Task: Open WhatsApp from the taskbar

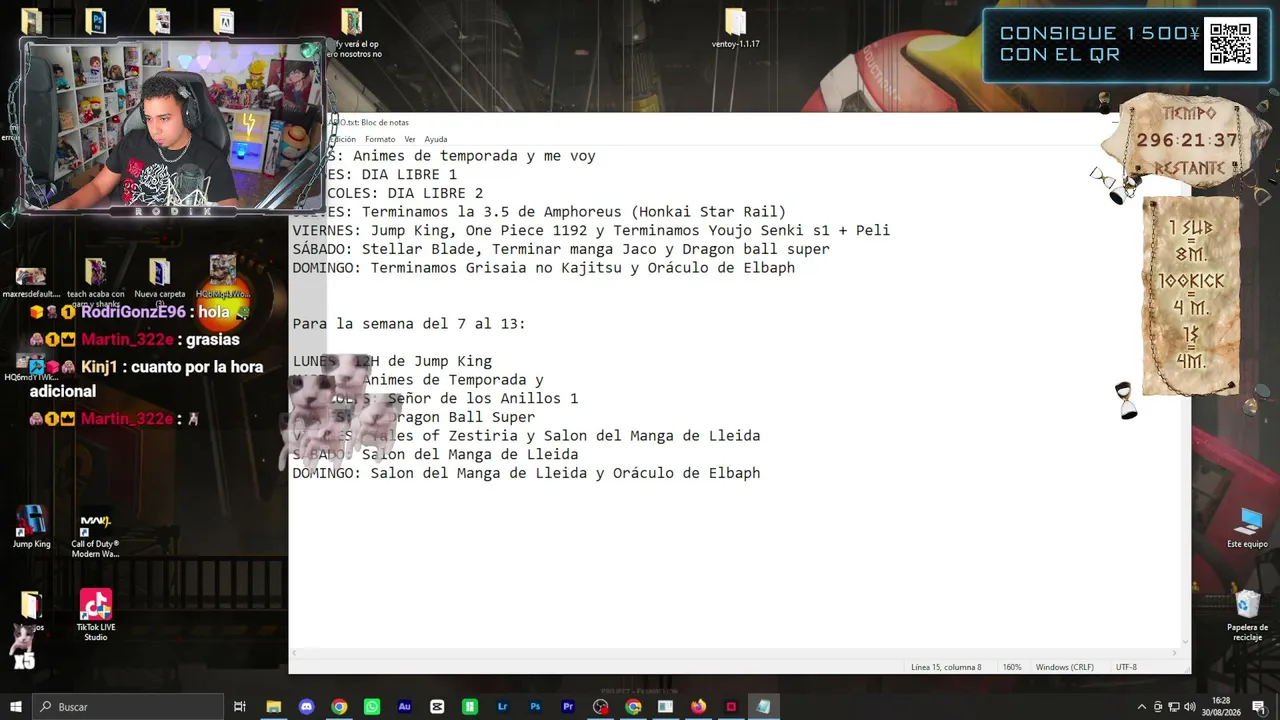Action: coord(372,707)
